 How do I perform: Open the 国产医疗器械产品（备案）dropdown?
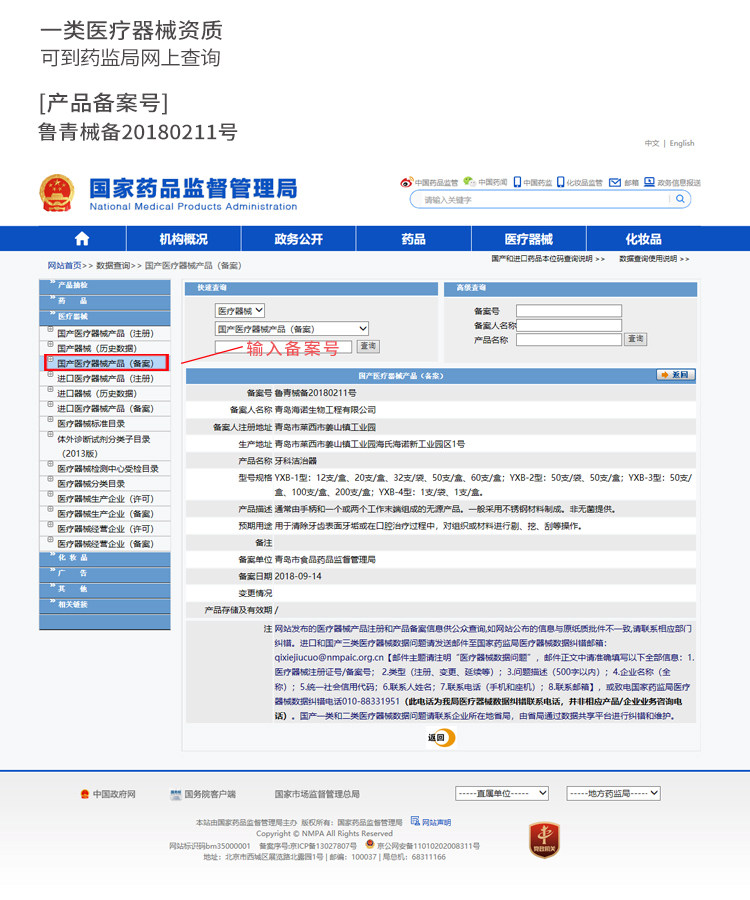(292, 329)
